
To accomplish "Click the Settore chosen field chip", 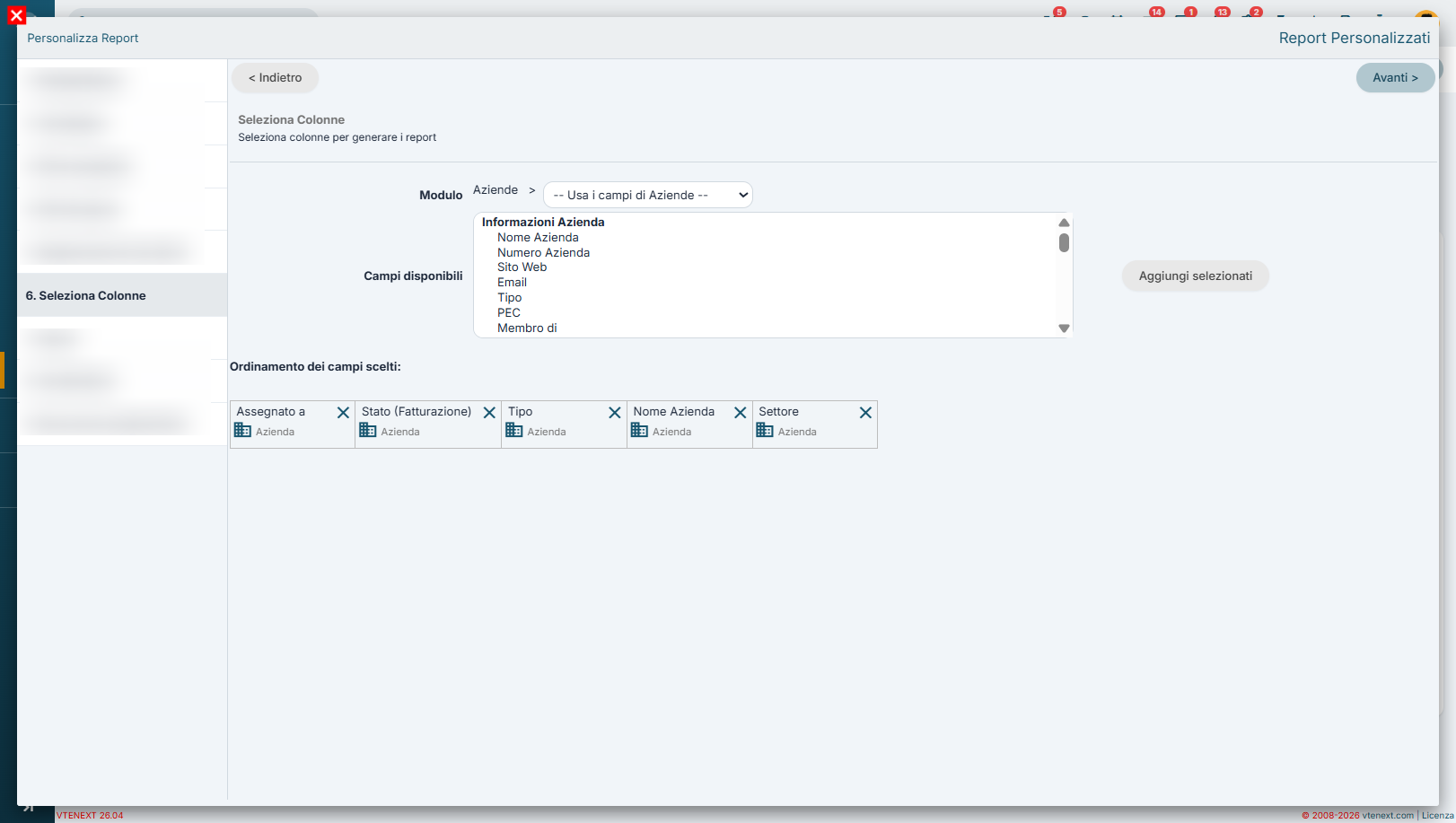I will tap(815, 425).
